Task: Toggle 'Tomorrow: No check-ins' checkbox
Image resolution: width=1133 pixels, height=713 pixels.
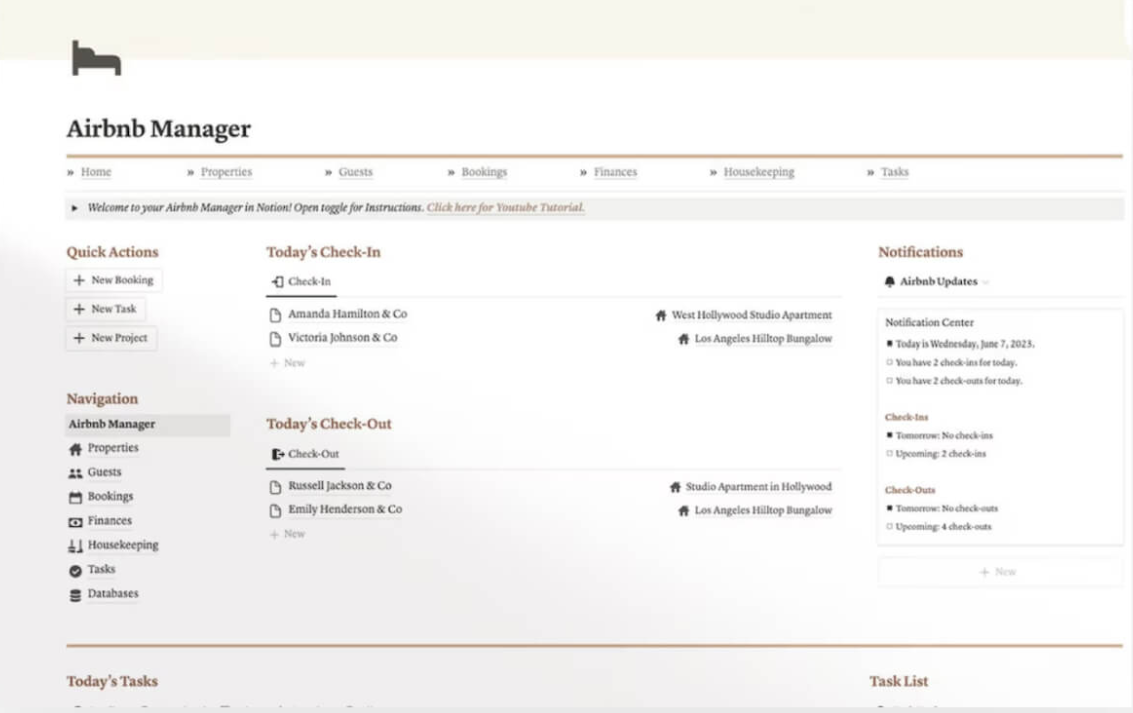Action: (x=889, y=436)
